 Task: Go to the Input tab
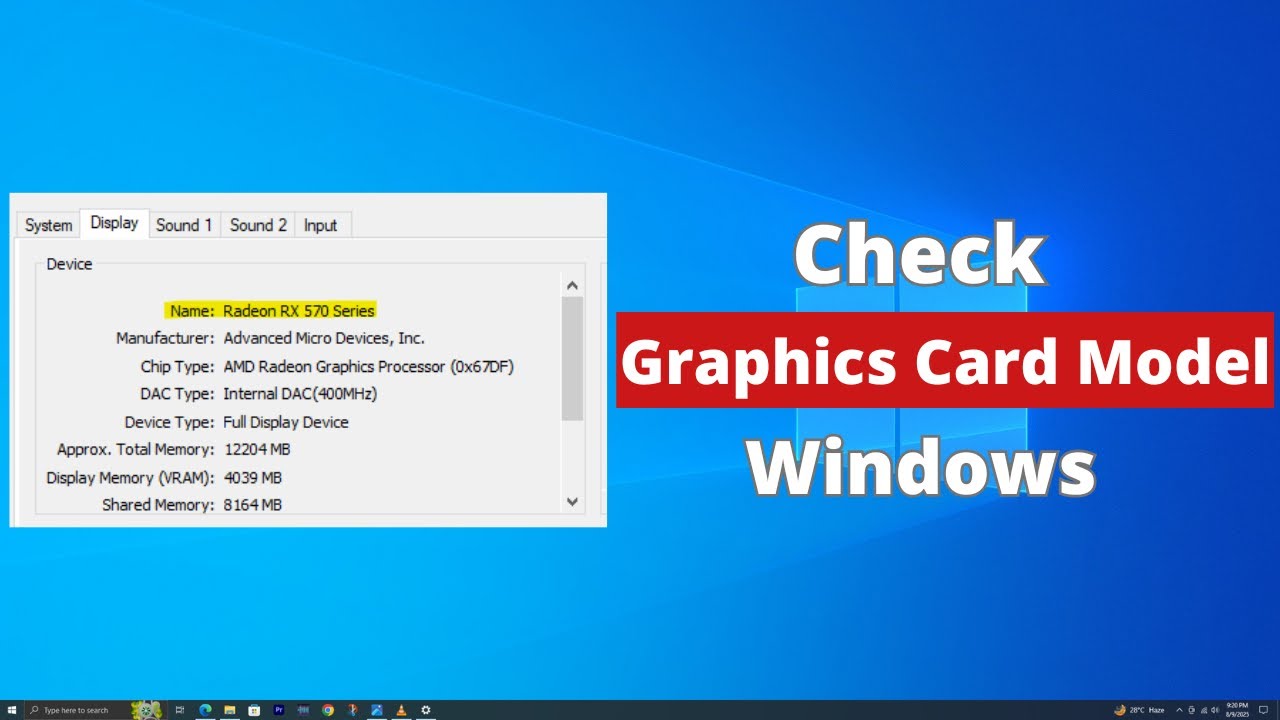(320, 225)
